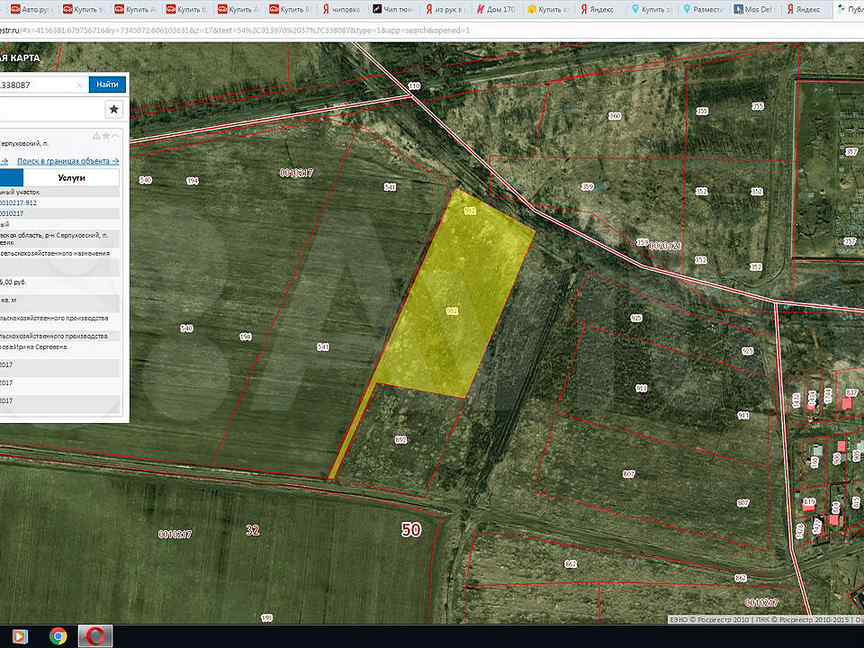Click the warning triangle icon in info card
This screenshot has height=648, width=864.
97,136
